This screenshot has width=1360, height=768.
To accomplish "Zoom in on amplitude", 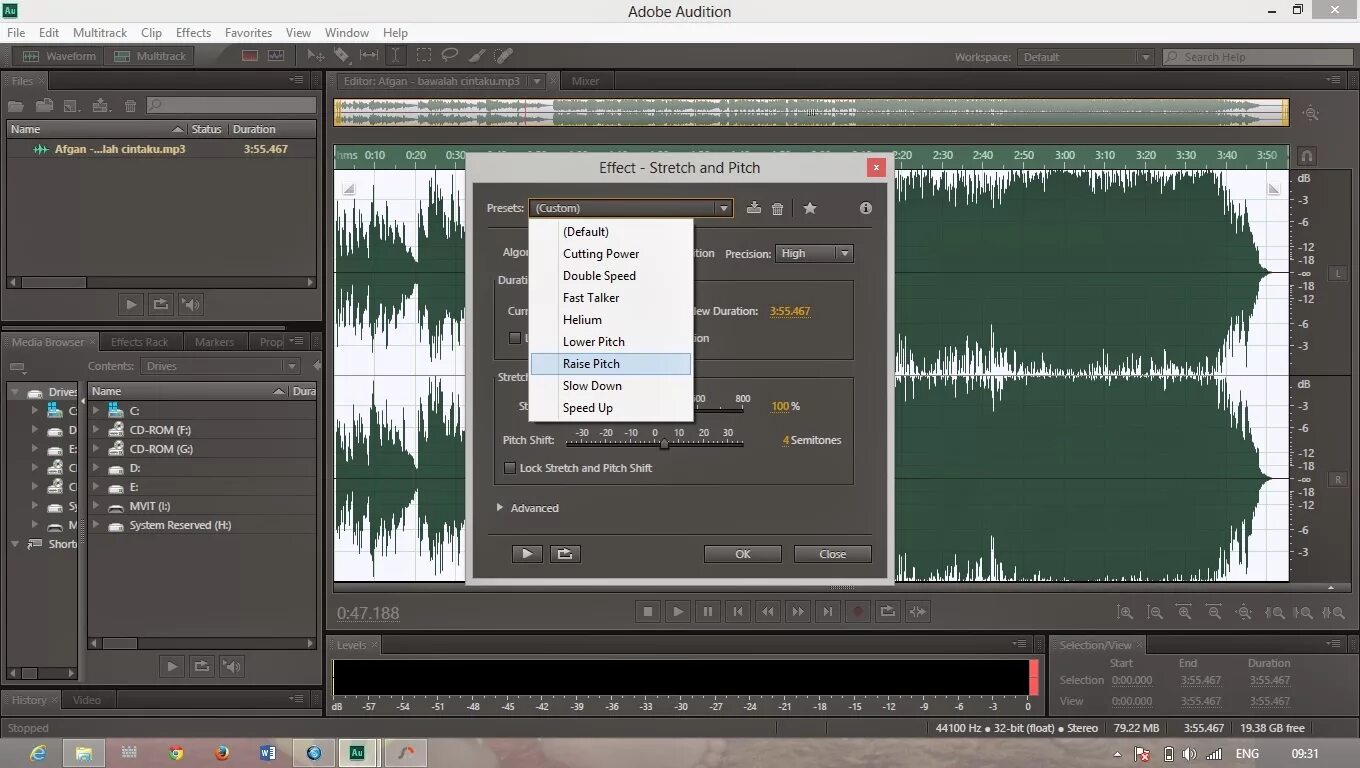I will [1125, 612].
